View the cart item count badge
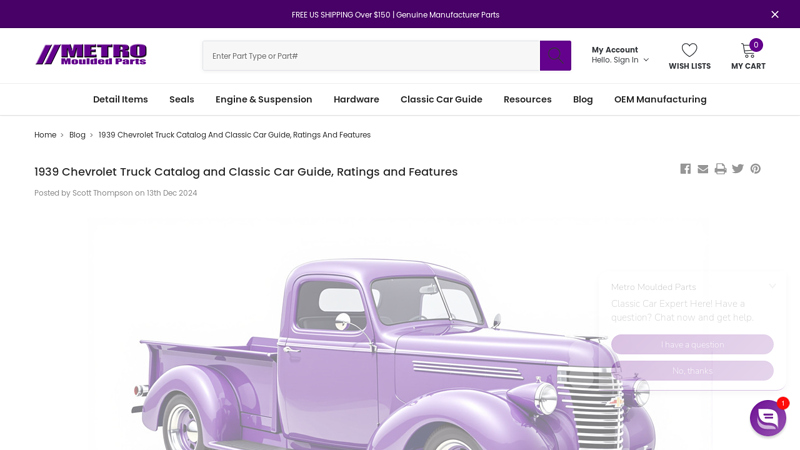The width and height of the screenshot is (800, 450). coord(756,45)
